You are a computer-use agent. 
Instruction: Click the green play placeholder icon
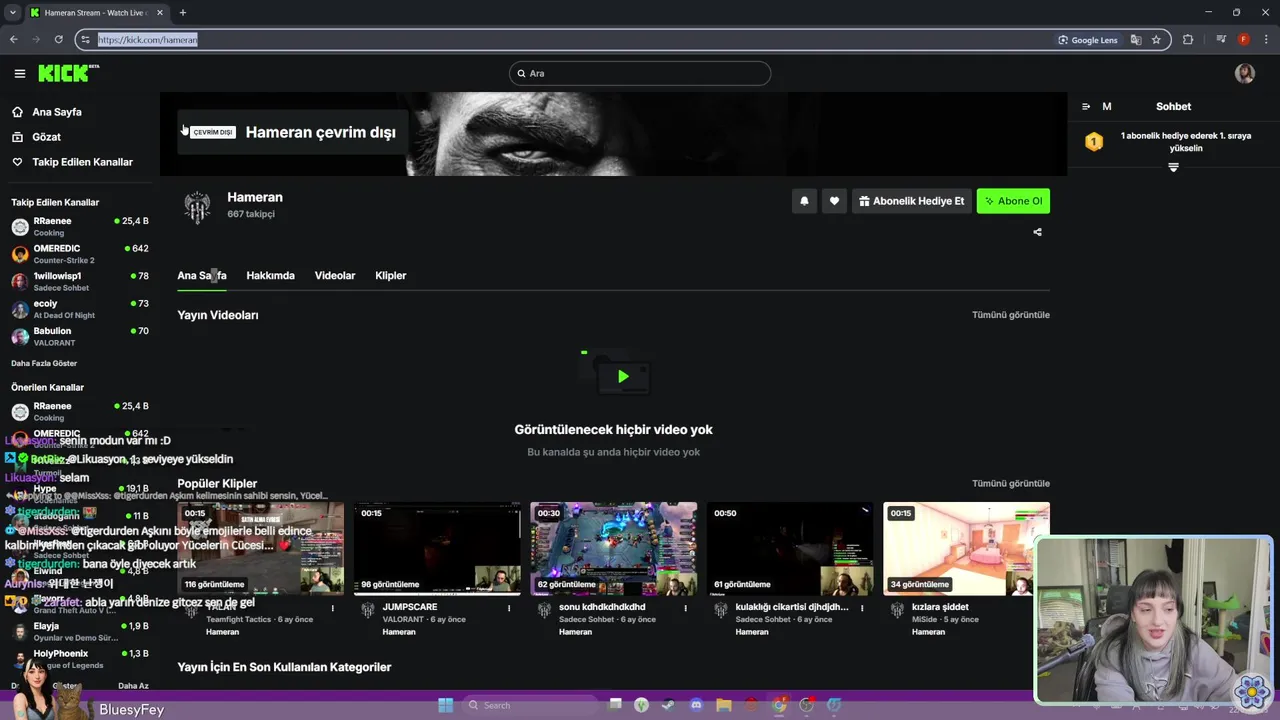tap(623, 377)
